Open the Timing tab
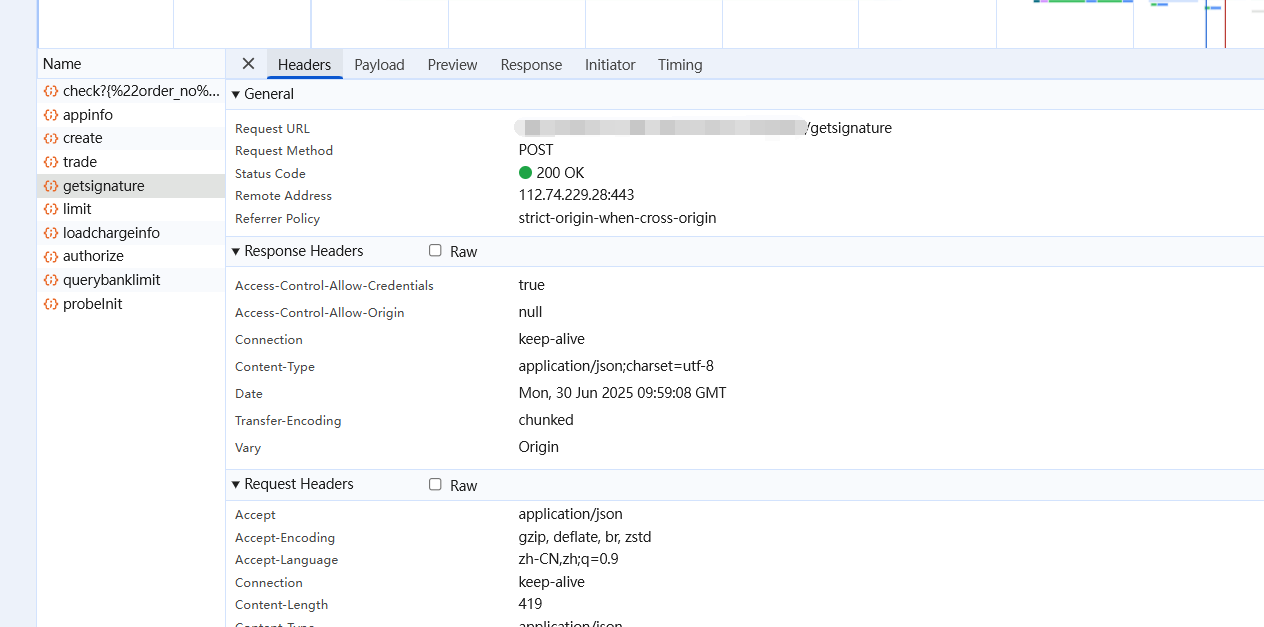This screenshot has height=627, width=1264. (680, 65)
